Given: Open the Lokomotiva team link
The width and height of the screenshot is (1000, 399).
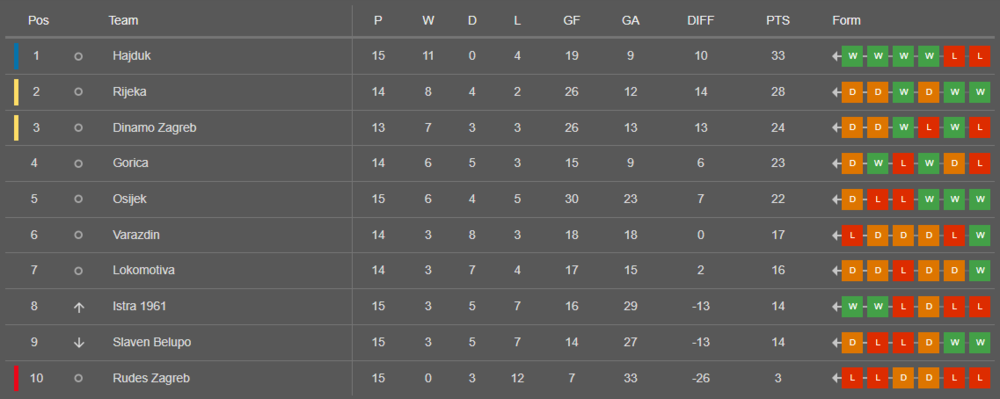Looking at the screenshot, I should tap(143, 270).
